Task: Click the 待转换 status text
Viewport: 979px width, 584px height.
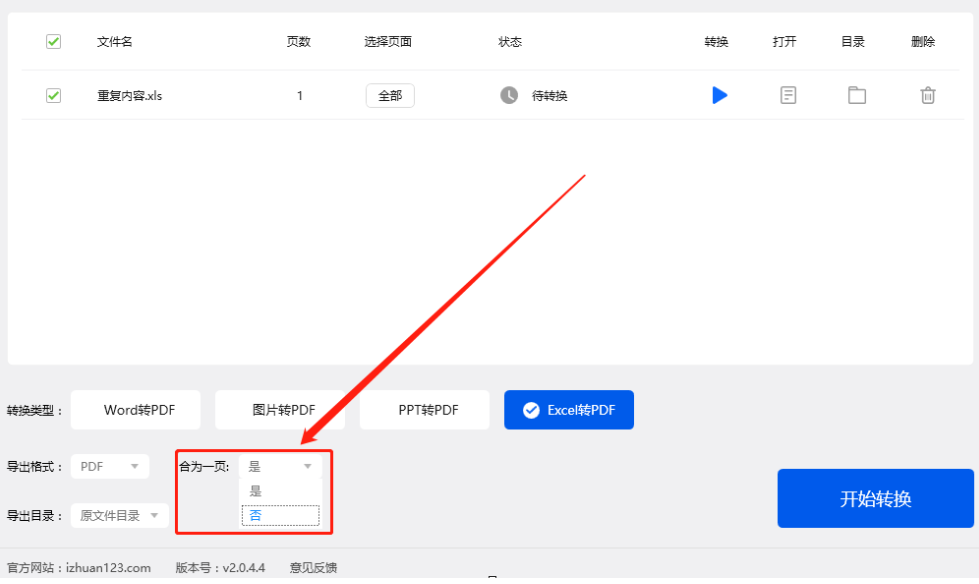Action: (x=549, y=96)
